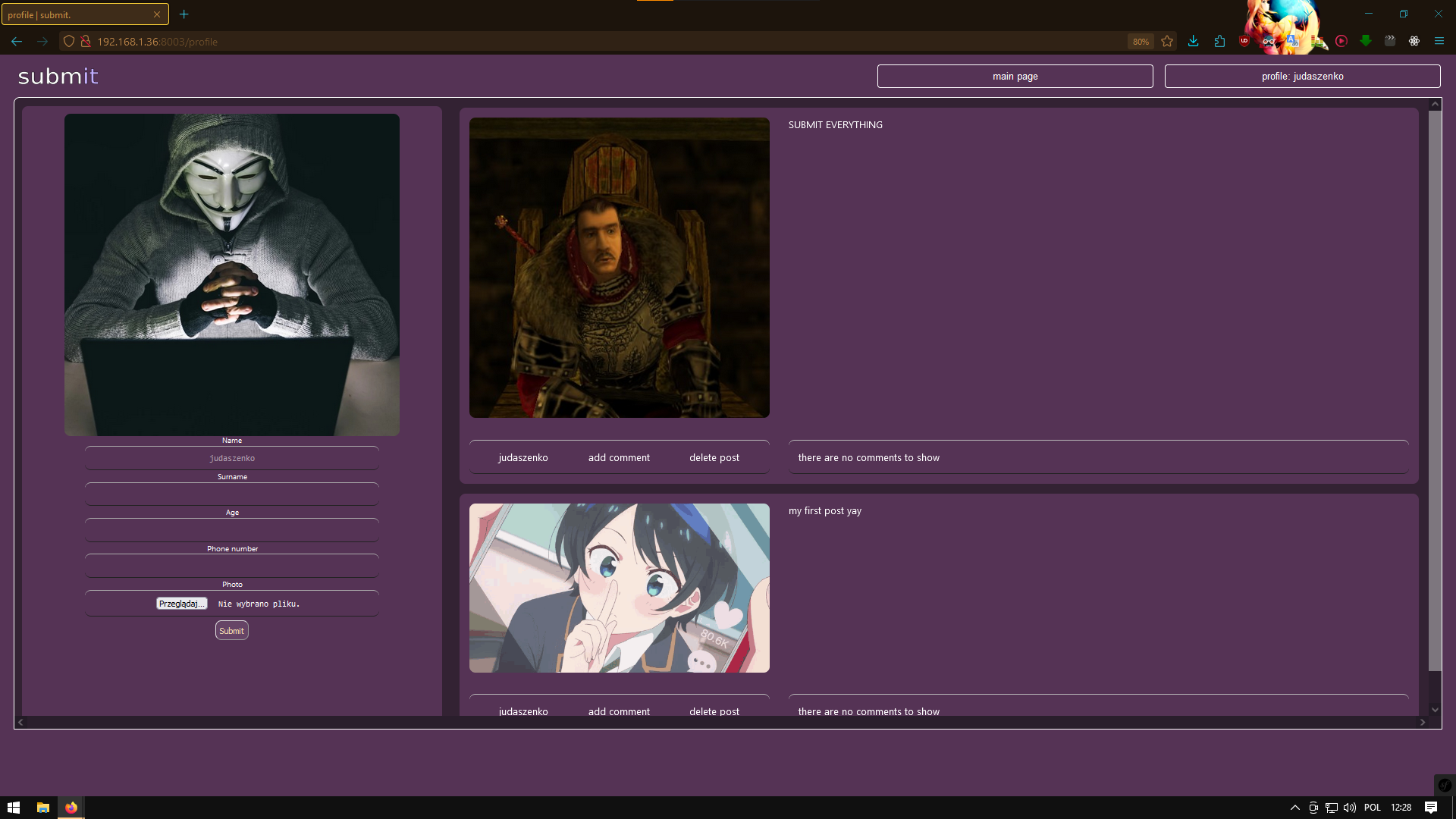Expand the hidden system tray icons chevron
The height and width of the screenshot is (819, 1456).
tap(1295, 808)
